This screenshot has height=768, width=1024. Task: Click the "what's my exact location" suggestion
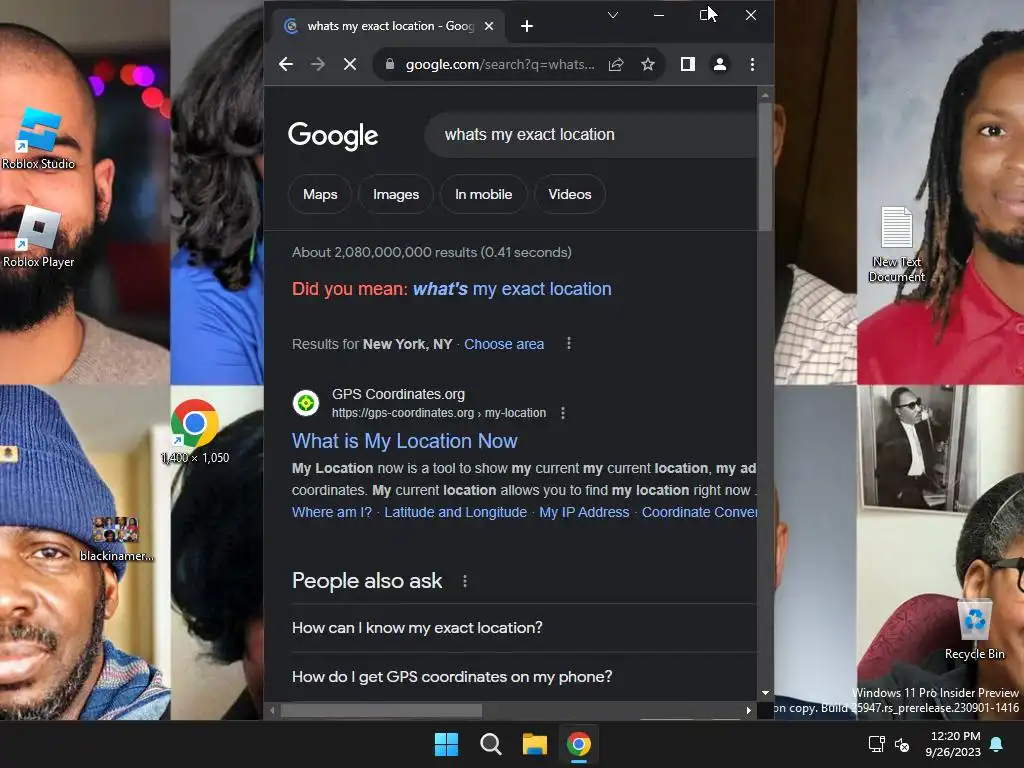point(512,289)
